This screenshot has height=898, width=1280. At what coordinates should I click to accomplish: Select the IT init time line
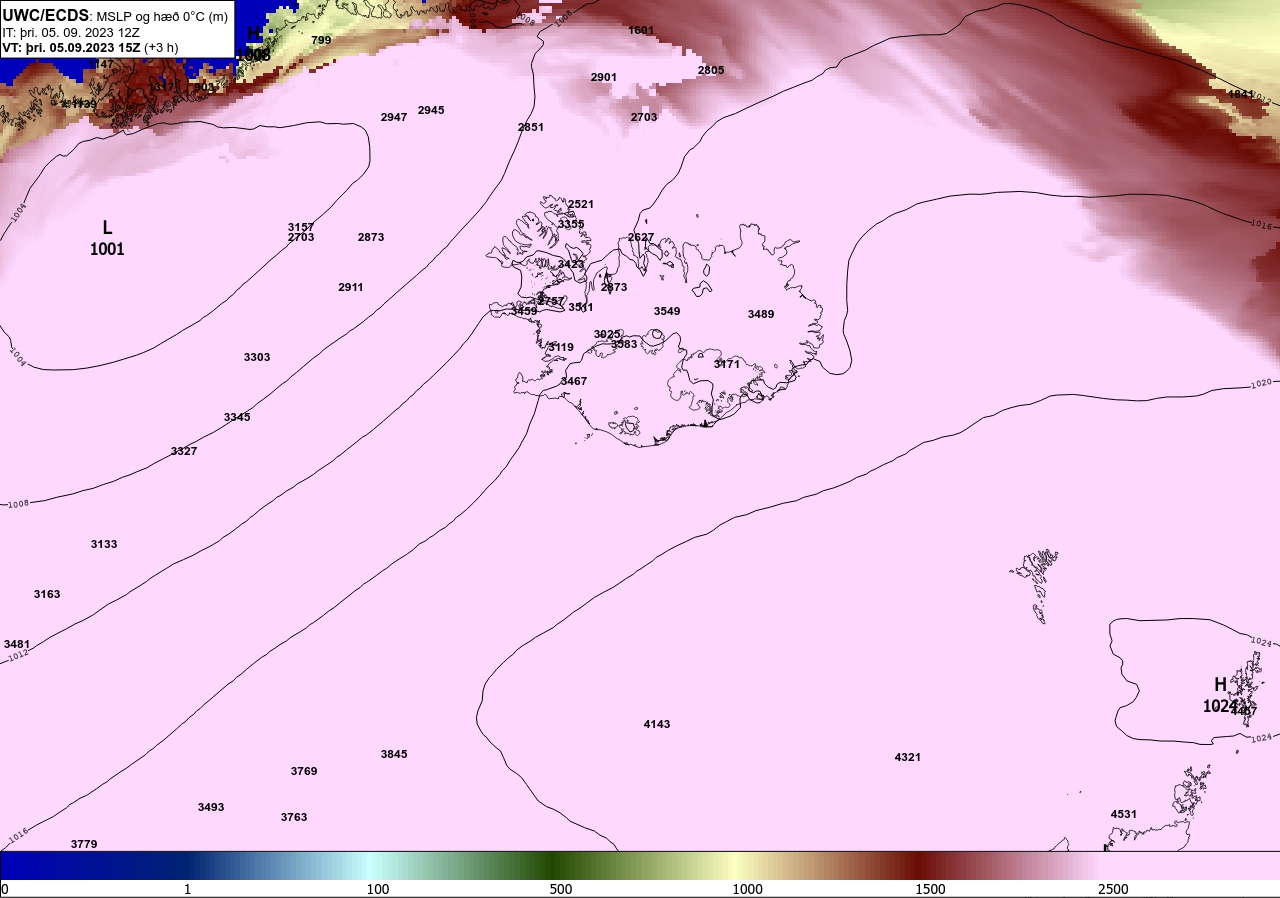[x=71, y=32]
